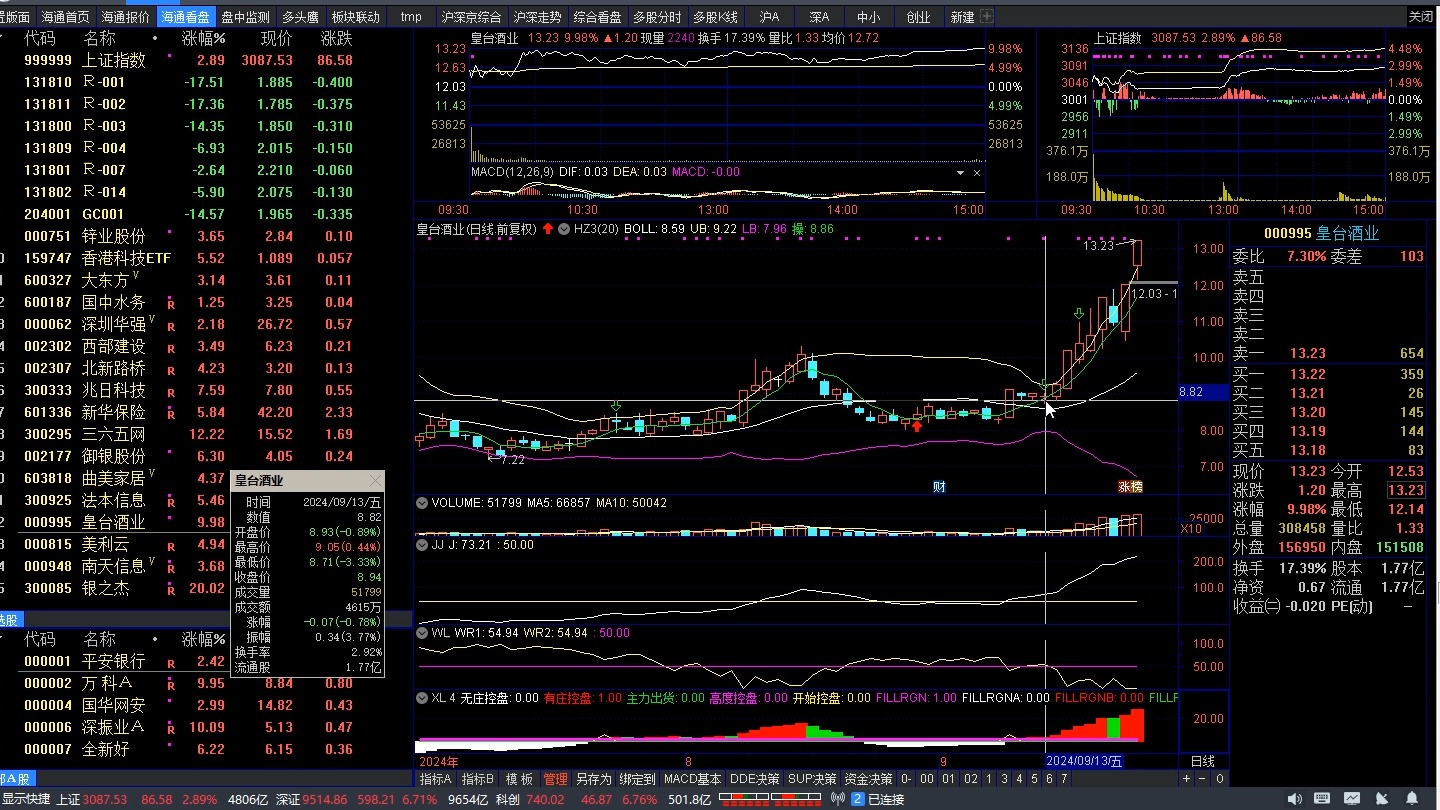Click the 指标A button
Image resolution: width=1440 pixels, height=810 pixels.
coord(436,779)
